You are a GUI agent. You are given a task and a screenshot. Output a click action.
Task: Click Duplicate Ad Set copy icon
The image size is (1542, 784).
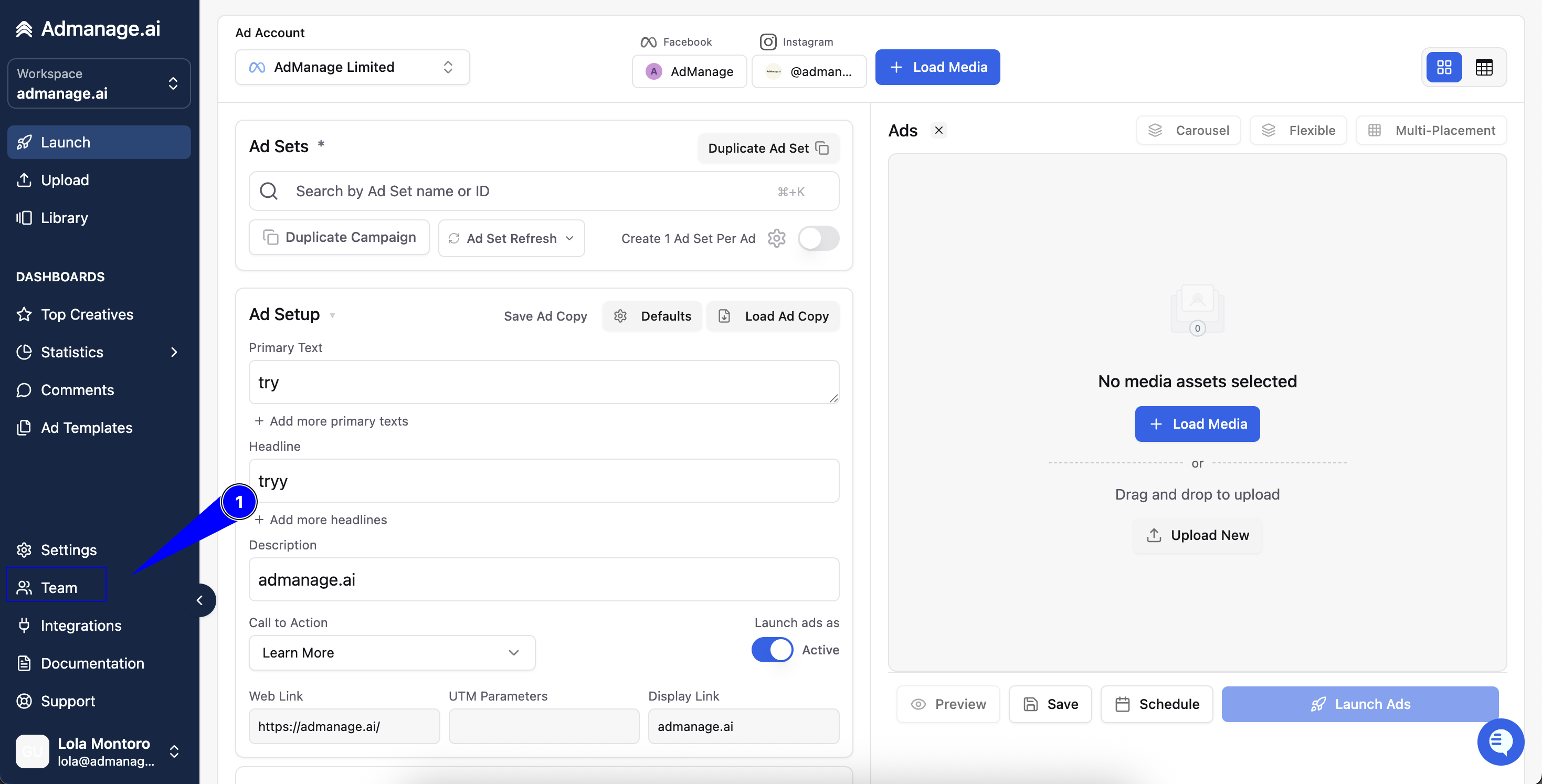[x=822, y=148]
